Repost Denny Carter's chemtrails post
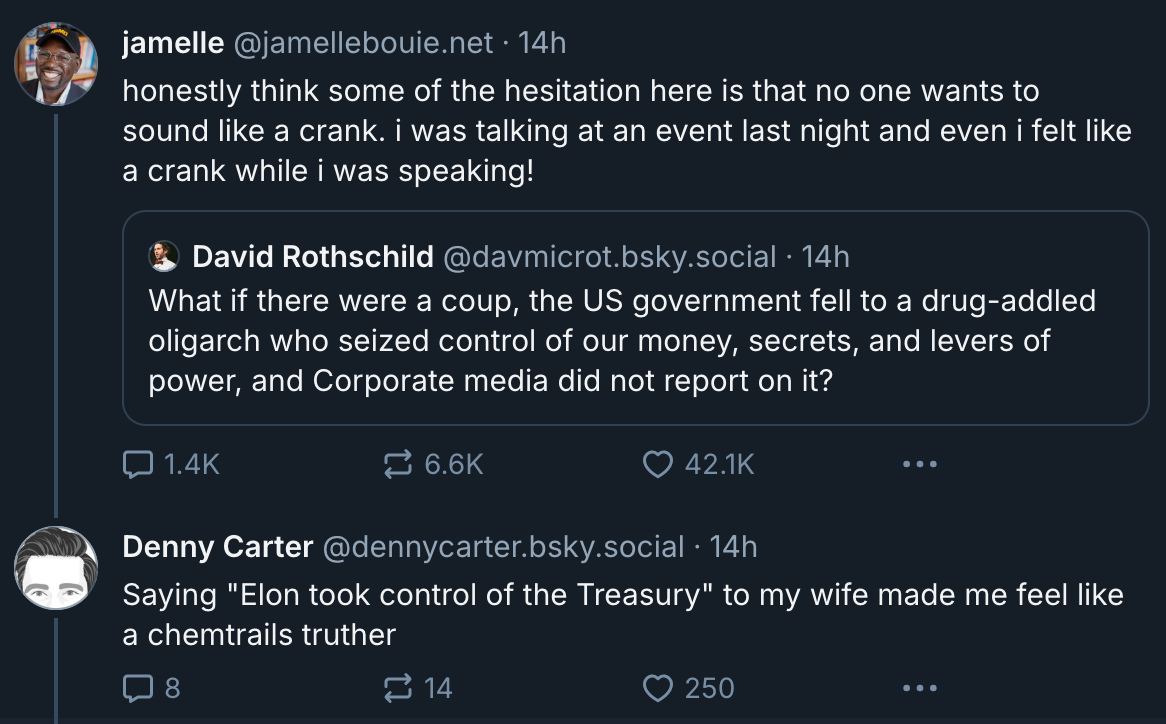 point(400,688)
